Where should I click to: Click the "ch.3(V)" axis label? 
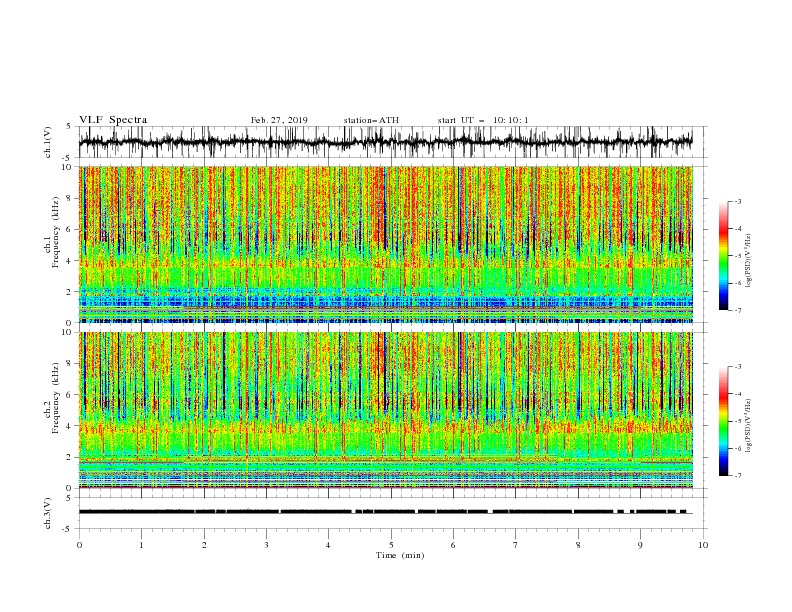(48, 513)
